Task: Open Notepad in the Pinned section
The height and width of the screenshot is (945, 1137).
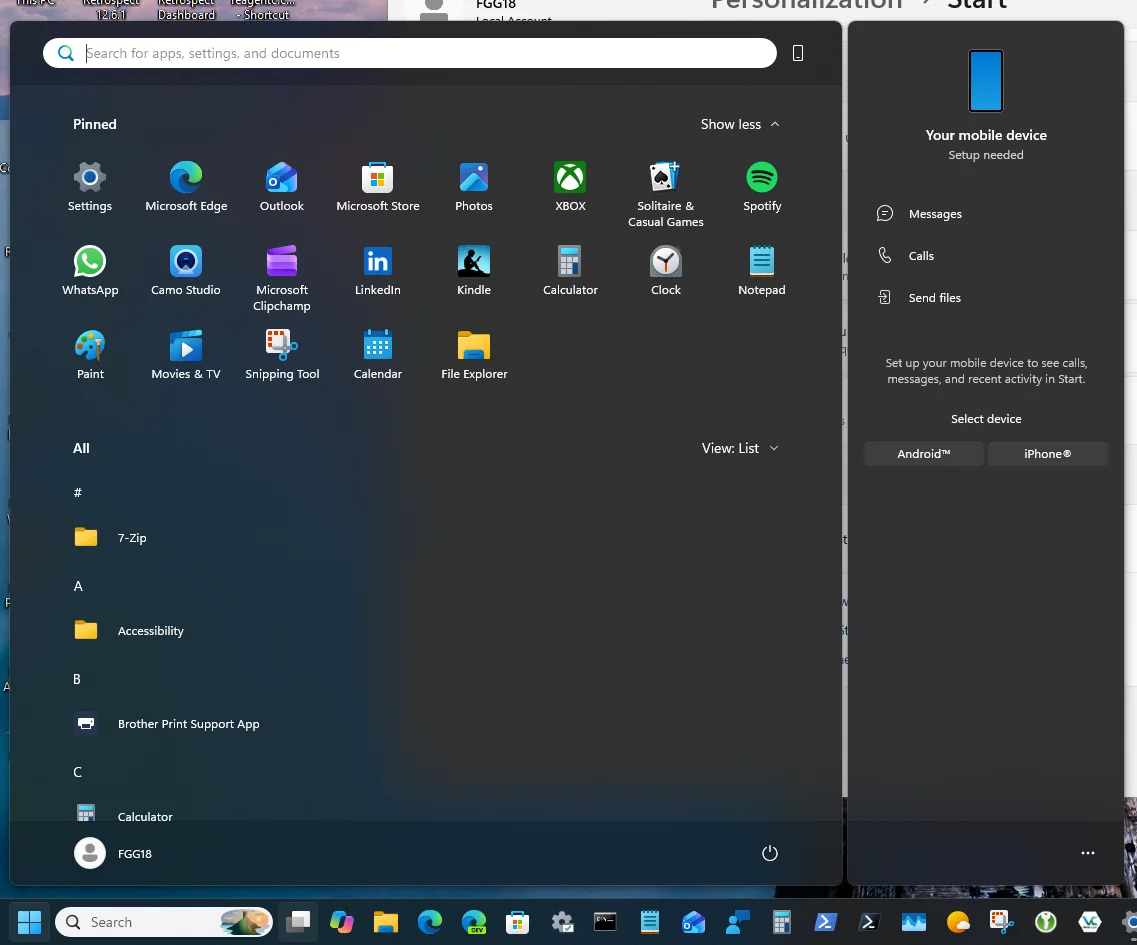Action: 761,271
